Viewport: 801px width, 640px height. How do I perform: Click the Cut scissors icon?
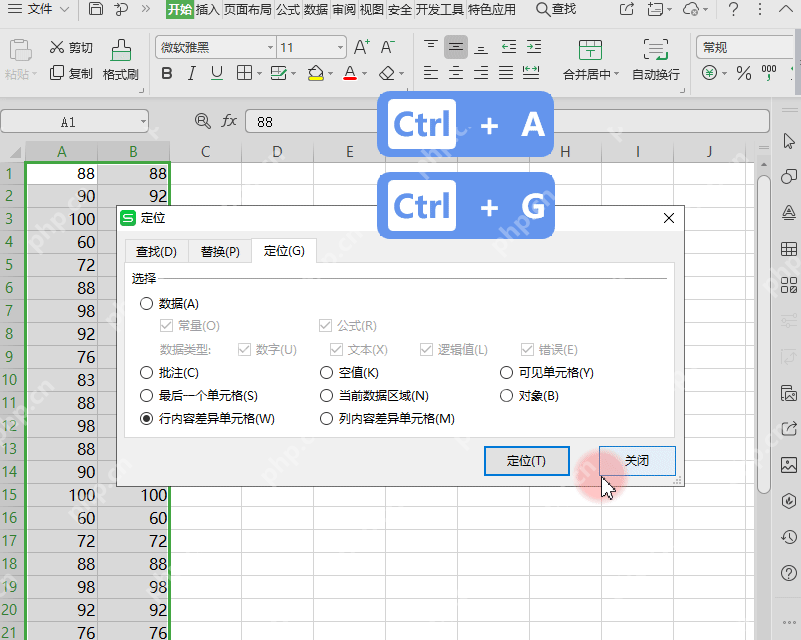coord(57,47)
